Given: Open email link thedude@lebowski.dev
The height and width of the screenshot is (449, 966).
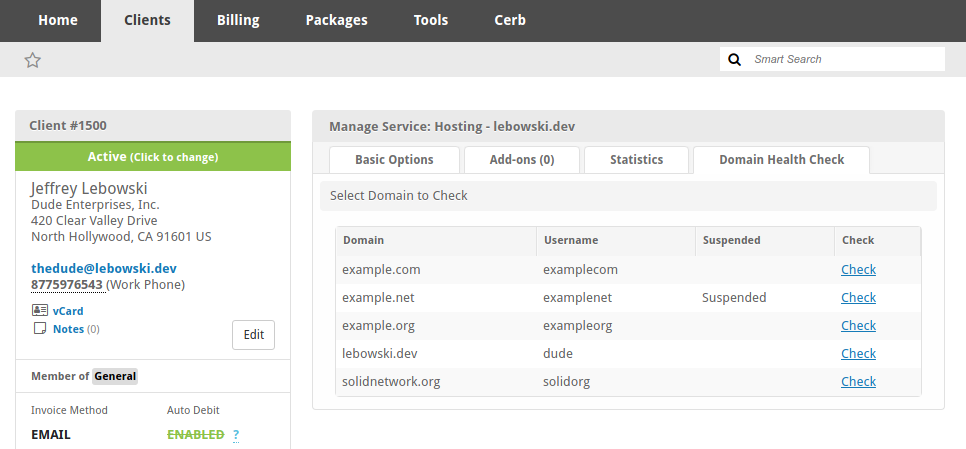Looking at the screenshot, I should (104, 269).
